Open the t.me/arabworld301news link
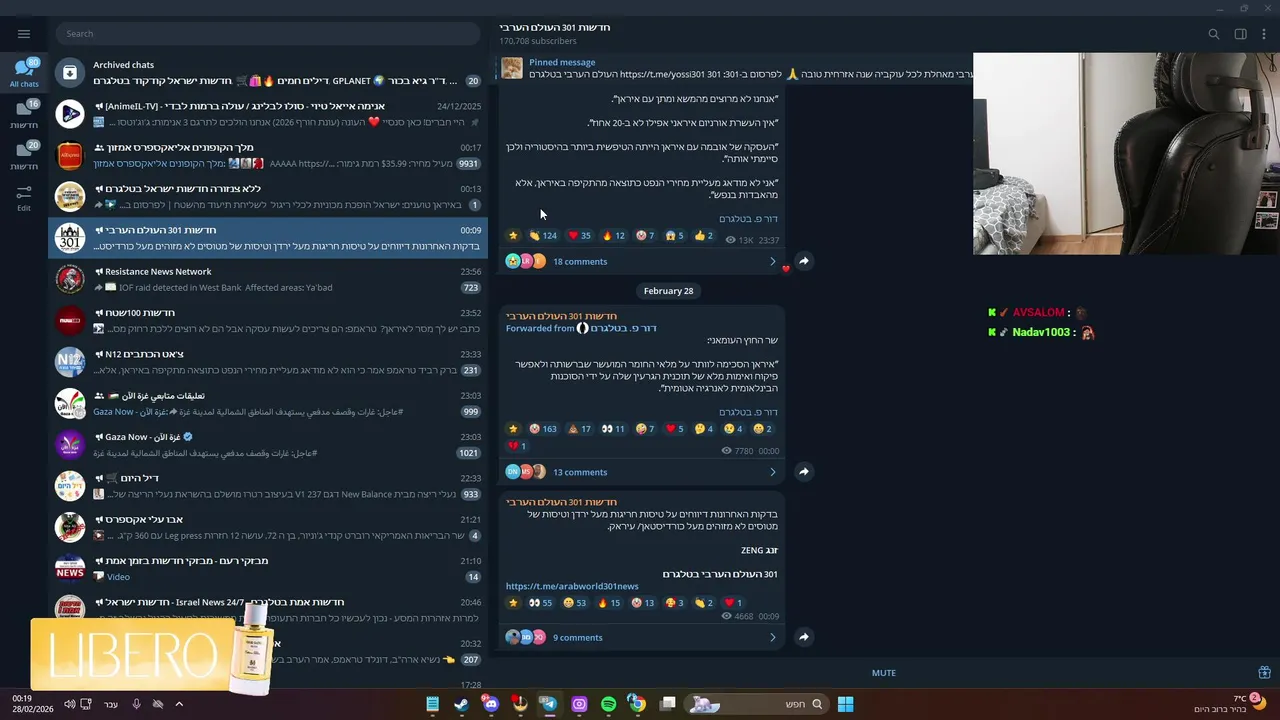The image size is (1280, 720). click(572, 586)
